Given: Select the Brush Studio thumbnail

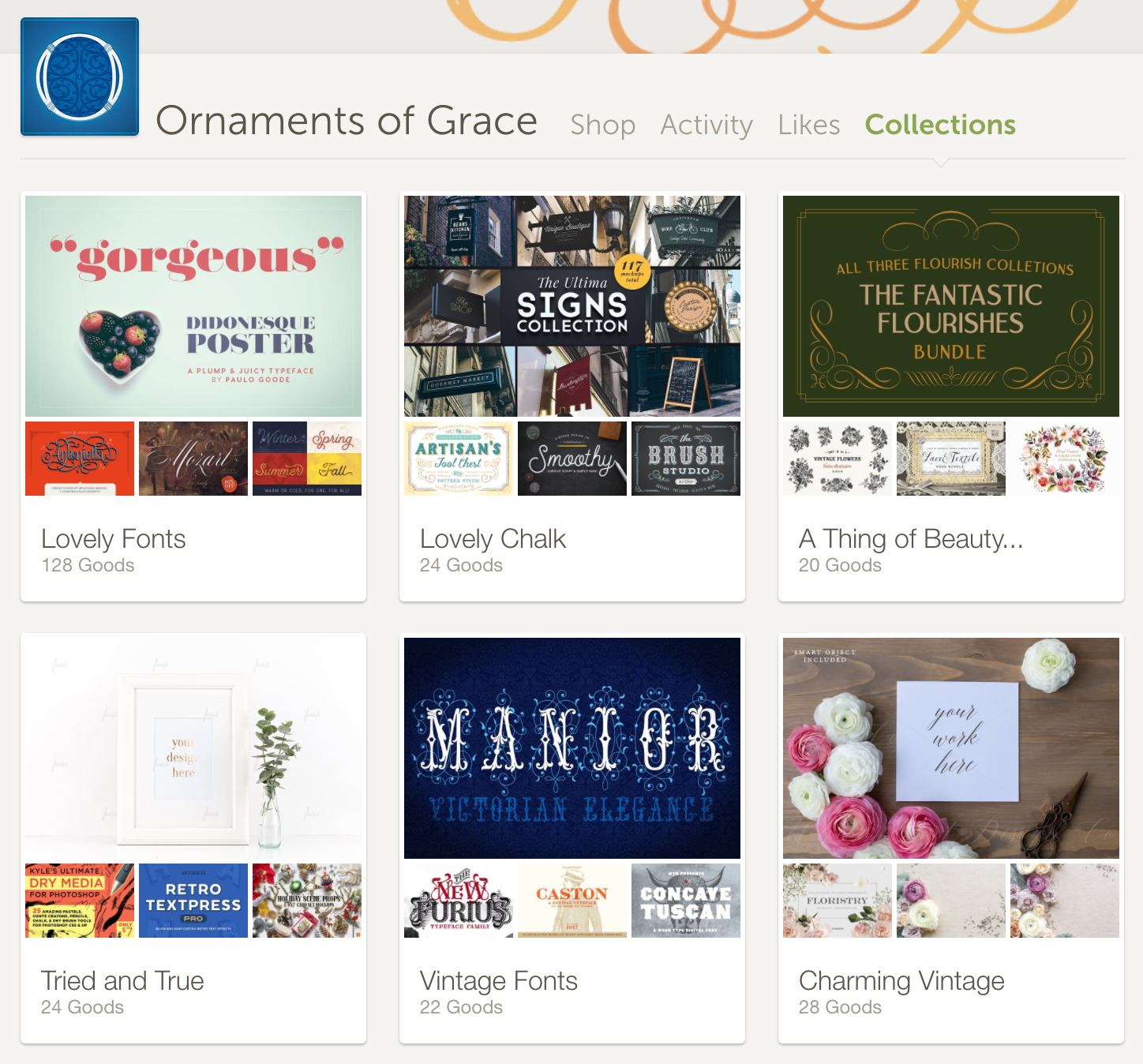Looking at the screenshot, I should pyautogui.click(x=686, y=459).
